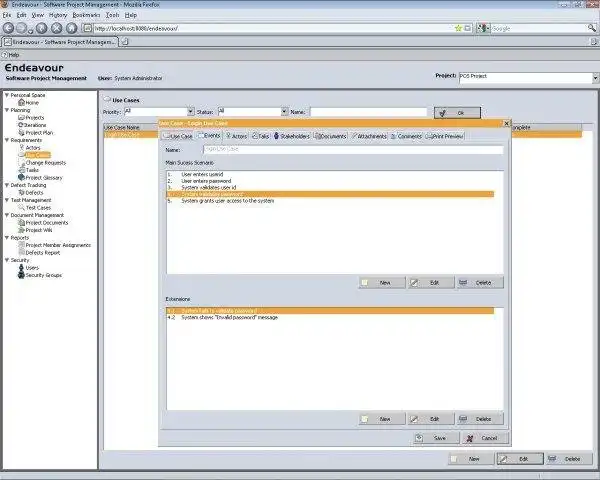Image resolution: width=600 pixels, height=480 pixels.
Task: Click the Name filter input field
Action: click(368, 112)
